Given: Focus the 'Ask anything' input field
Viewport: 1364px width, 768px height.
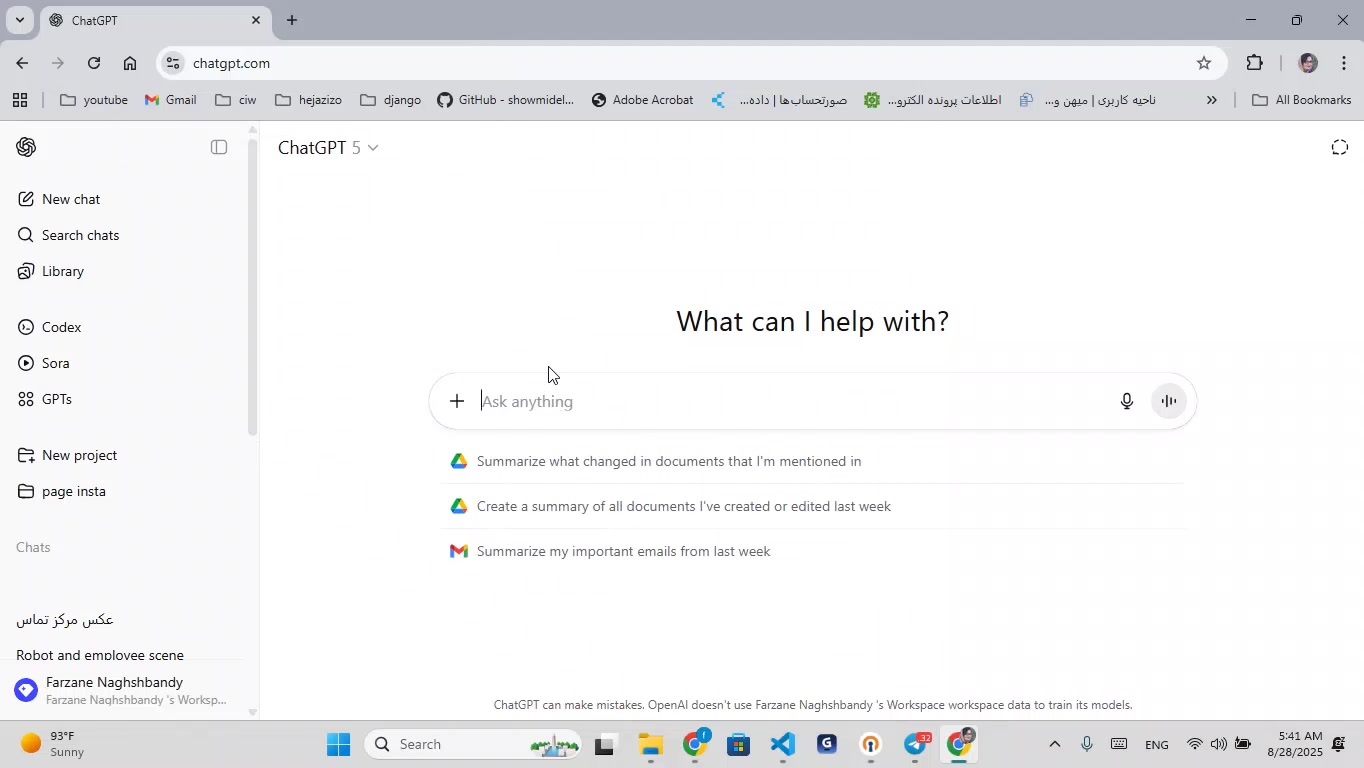Looking at the screenshot, I should point(790,401).
